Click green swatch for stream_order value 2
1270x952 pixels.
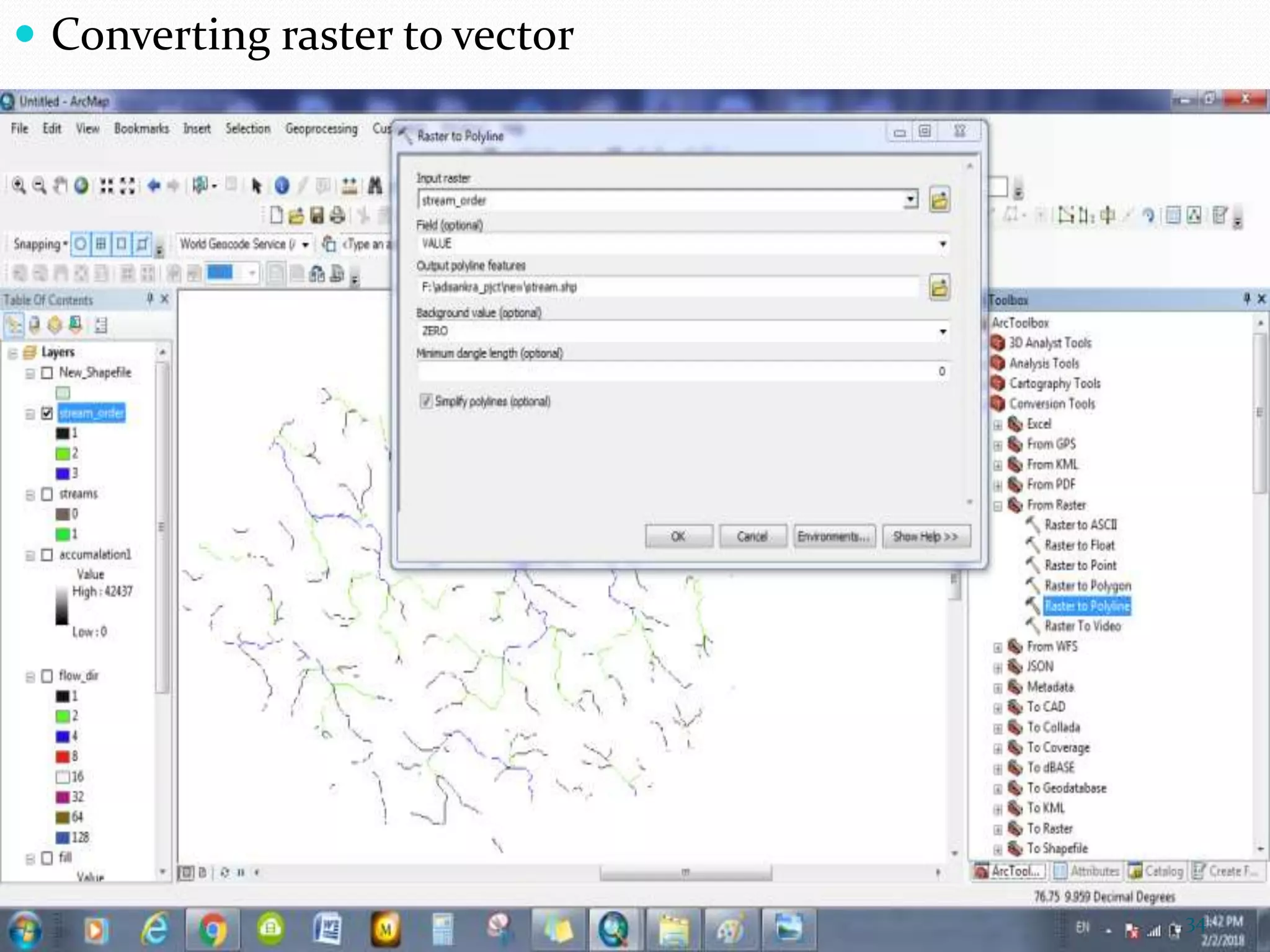click(x=63, y=454)
